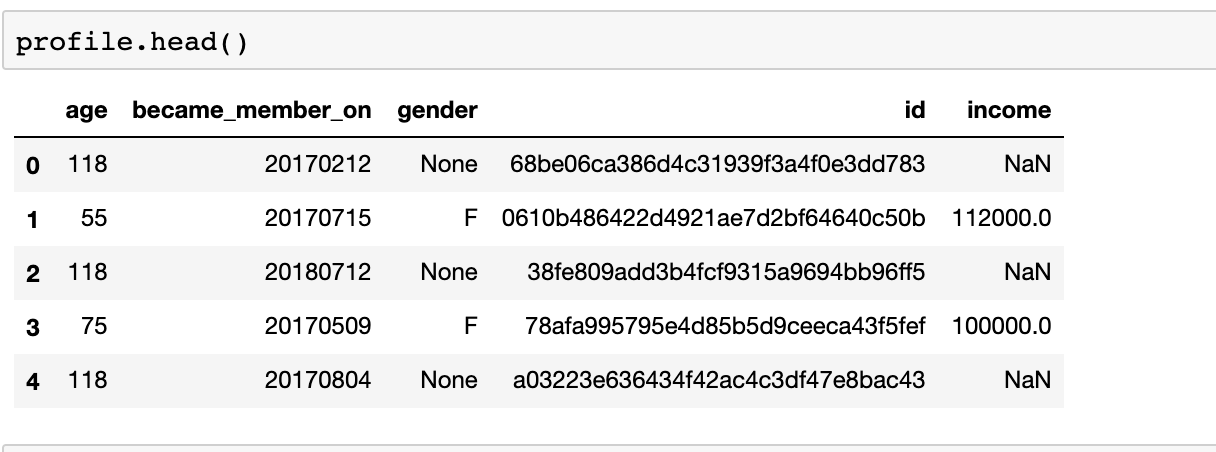The width and height of the screenshot is (1216, 452).
Task: Click the income column header
Action: pyautogui.click(x=1009, y=111)
